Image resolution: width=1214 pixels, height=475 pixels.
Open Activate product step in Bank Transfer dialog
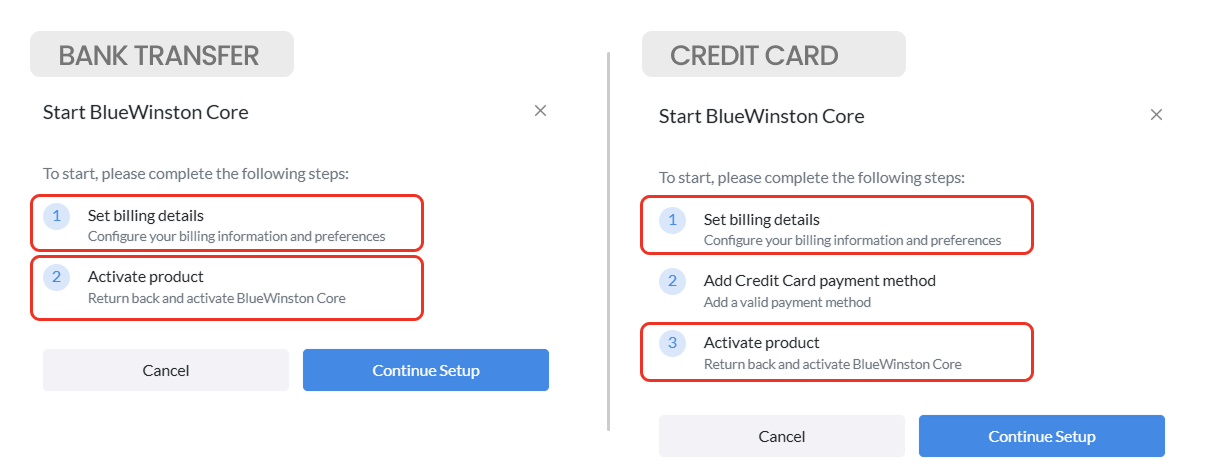click(x=146, y=277)
